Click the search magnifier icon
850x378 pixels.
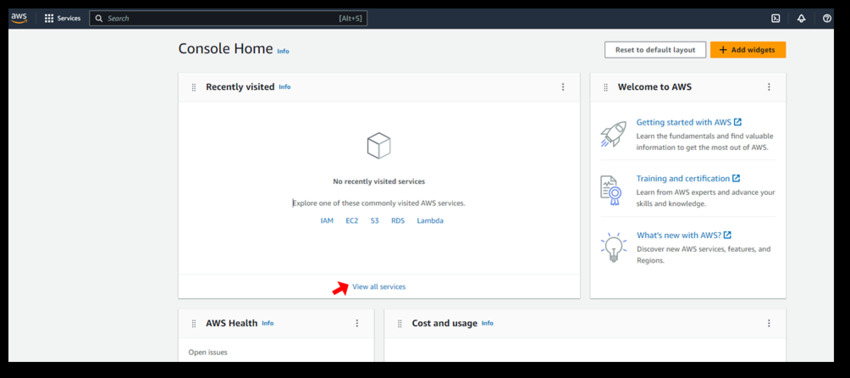(x=99, y=18)
